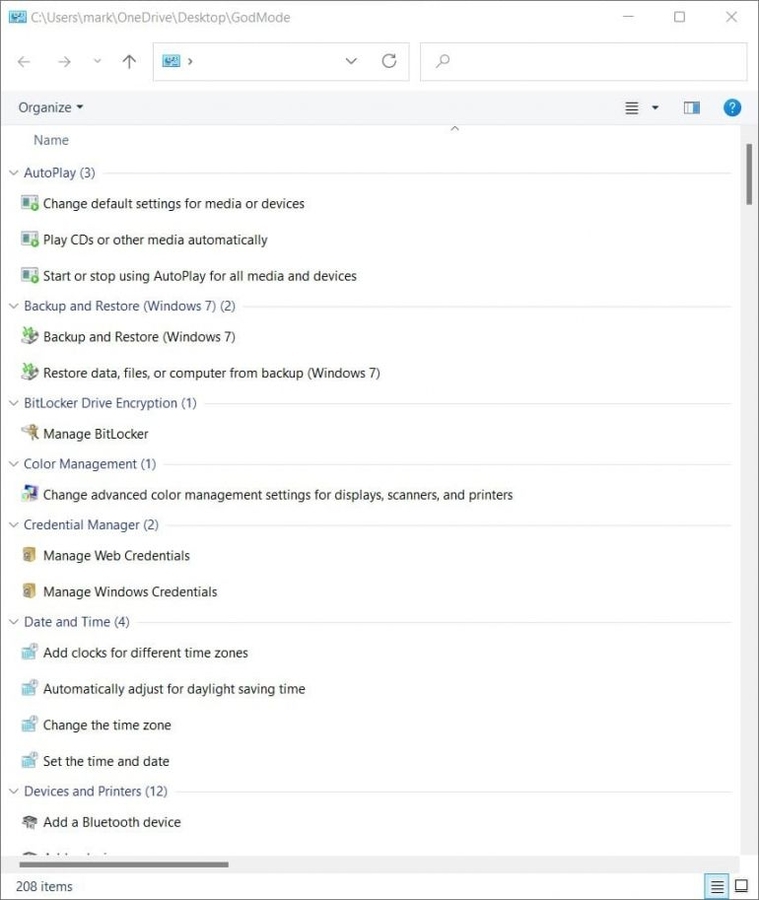Click the Add a Bluetooth device icon
Image resolution: width=759 pixels, height=900 pixels.
click(29, 822)
